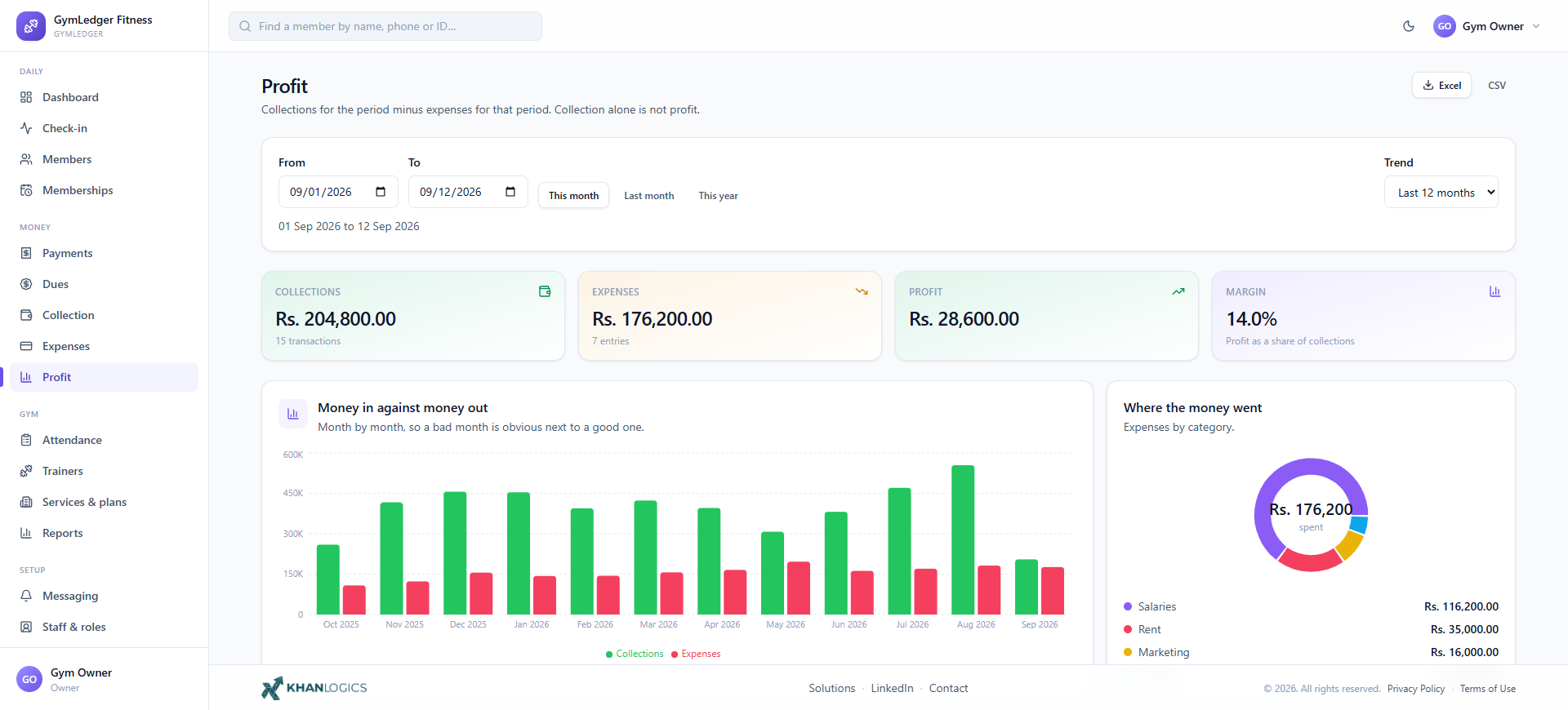Click the Trainers dumbbell icon
Viewport: 1568px width, 710px height.
click(x=26, y=471)
